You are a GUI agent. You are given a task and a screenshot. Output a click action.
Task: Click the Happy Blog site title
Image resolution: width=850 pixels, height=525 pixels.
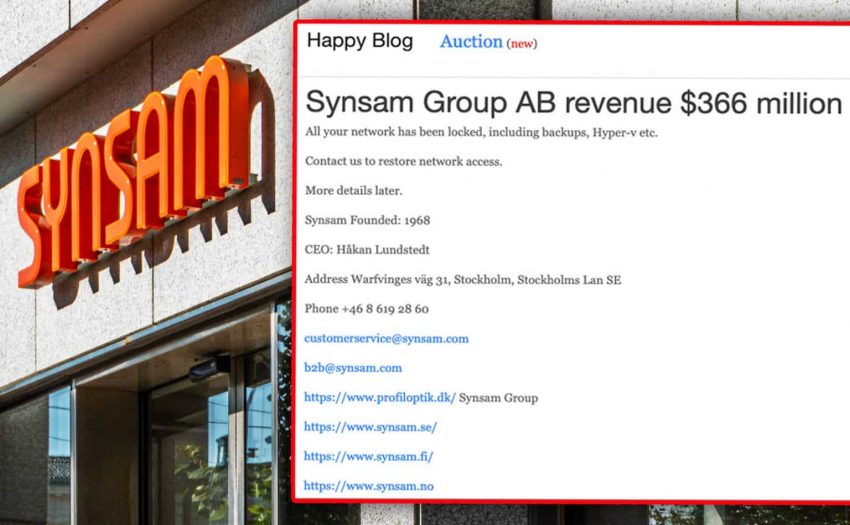click(x=359, y=42)
